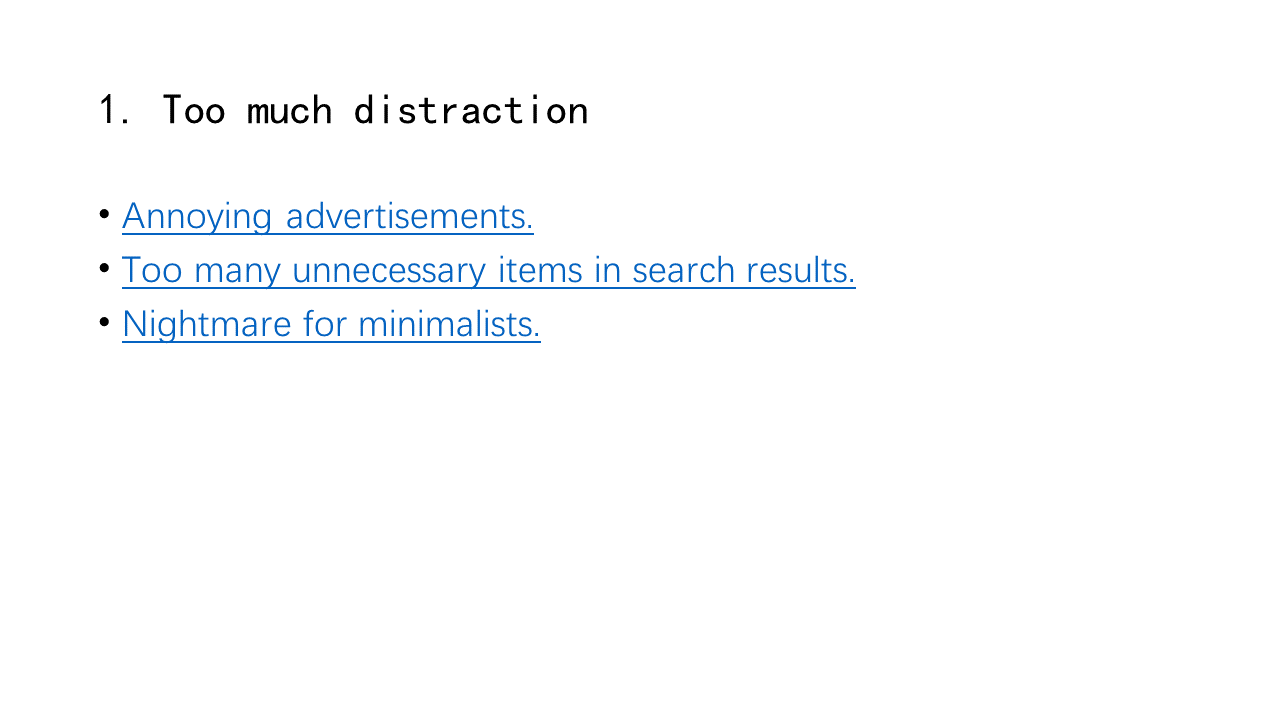Screen dimensions: 1280x720
Task: Open the Nightmare for minimalists link
Action: tap(331, 324)
